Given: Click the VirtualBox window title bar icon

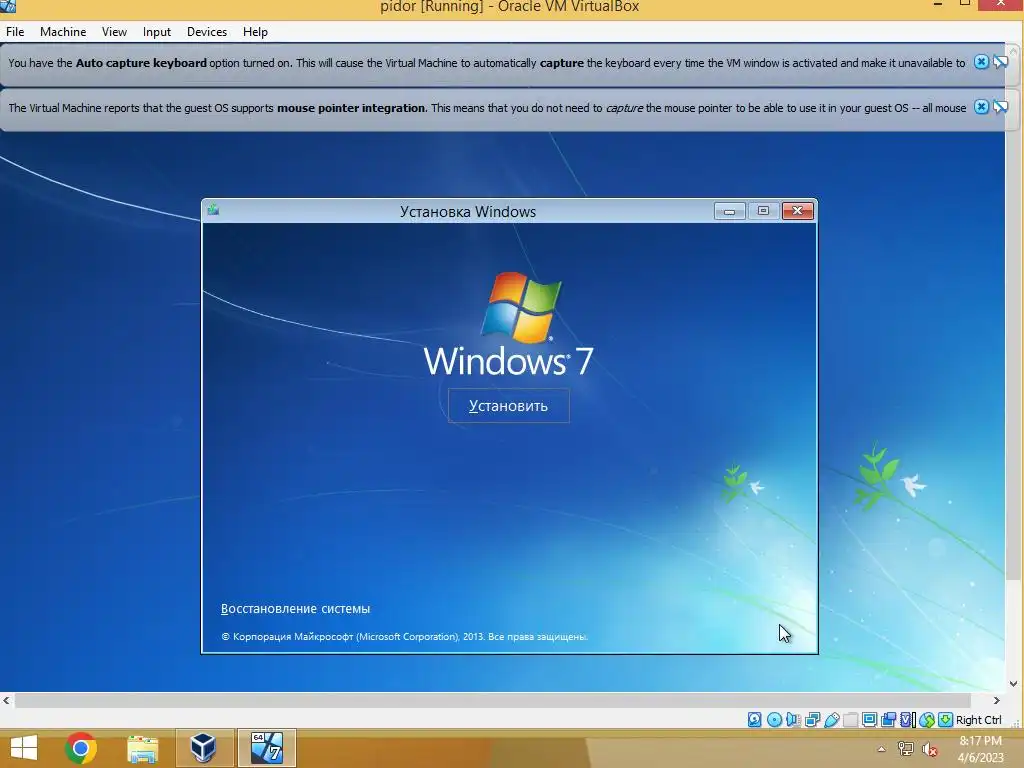Looking at the screenshot, I should pyautogui.click(x=8, y=6).
